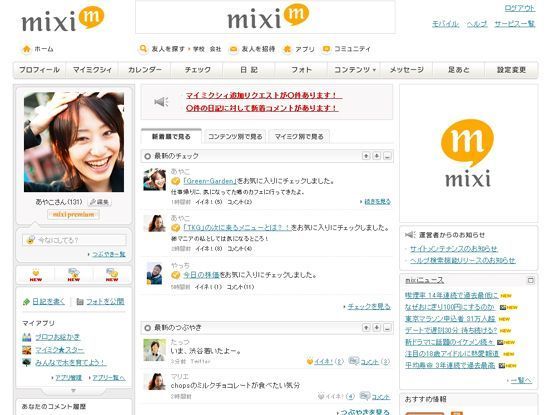Open the つぶやき一覧 link
Viewport: 550px width, 415px height.
(x=108, y=254)
